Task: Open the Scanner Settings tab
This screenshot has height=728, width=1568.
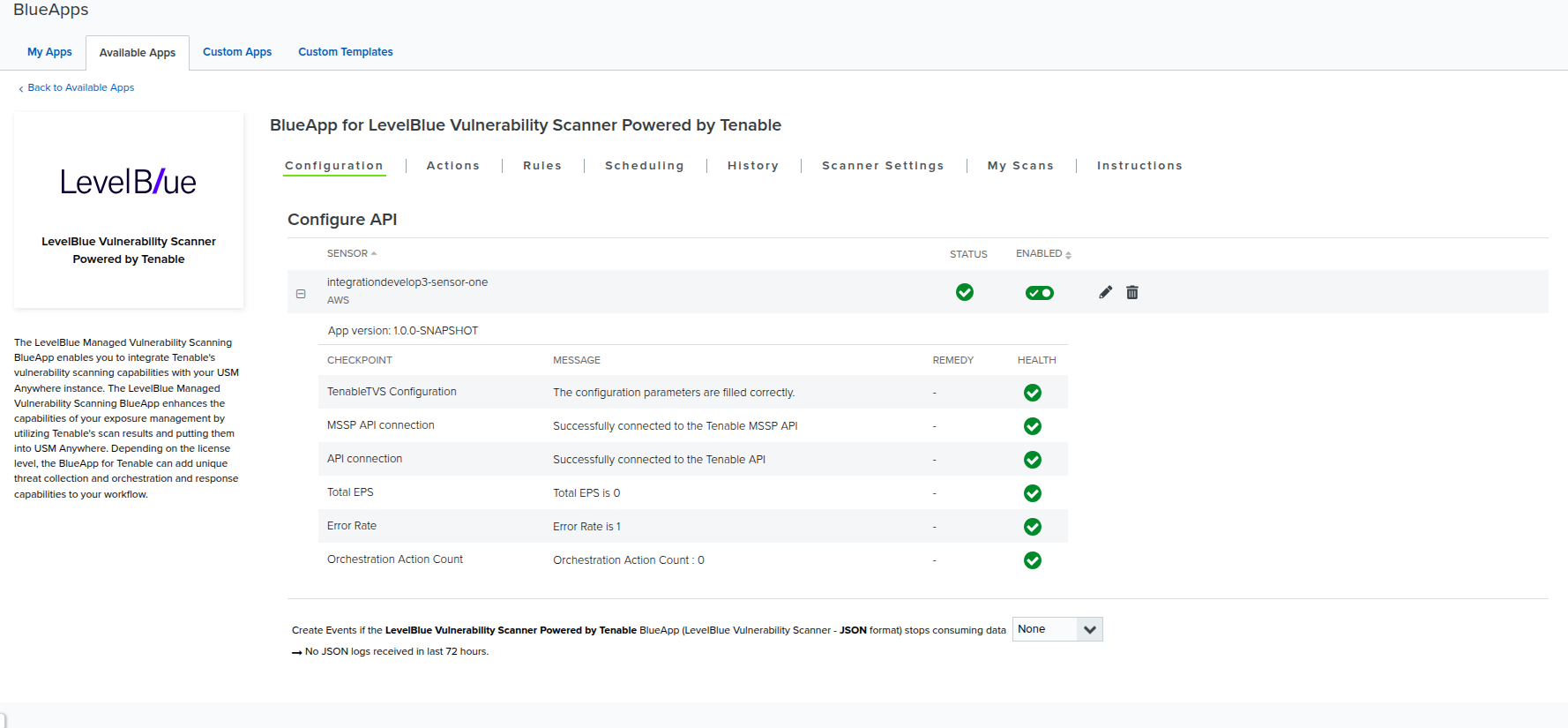Action: coord(883,166)
